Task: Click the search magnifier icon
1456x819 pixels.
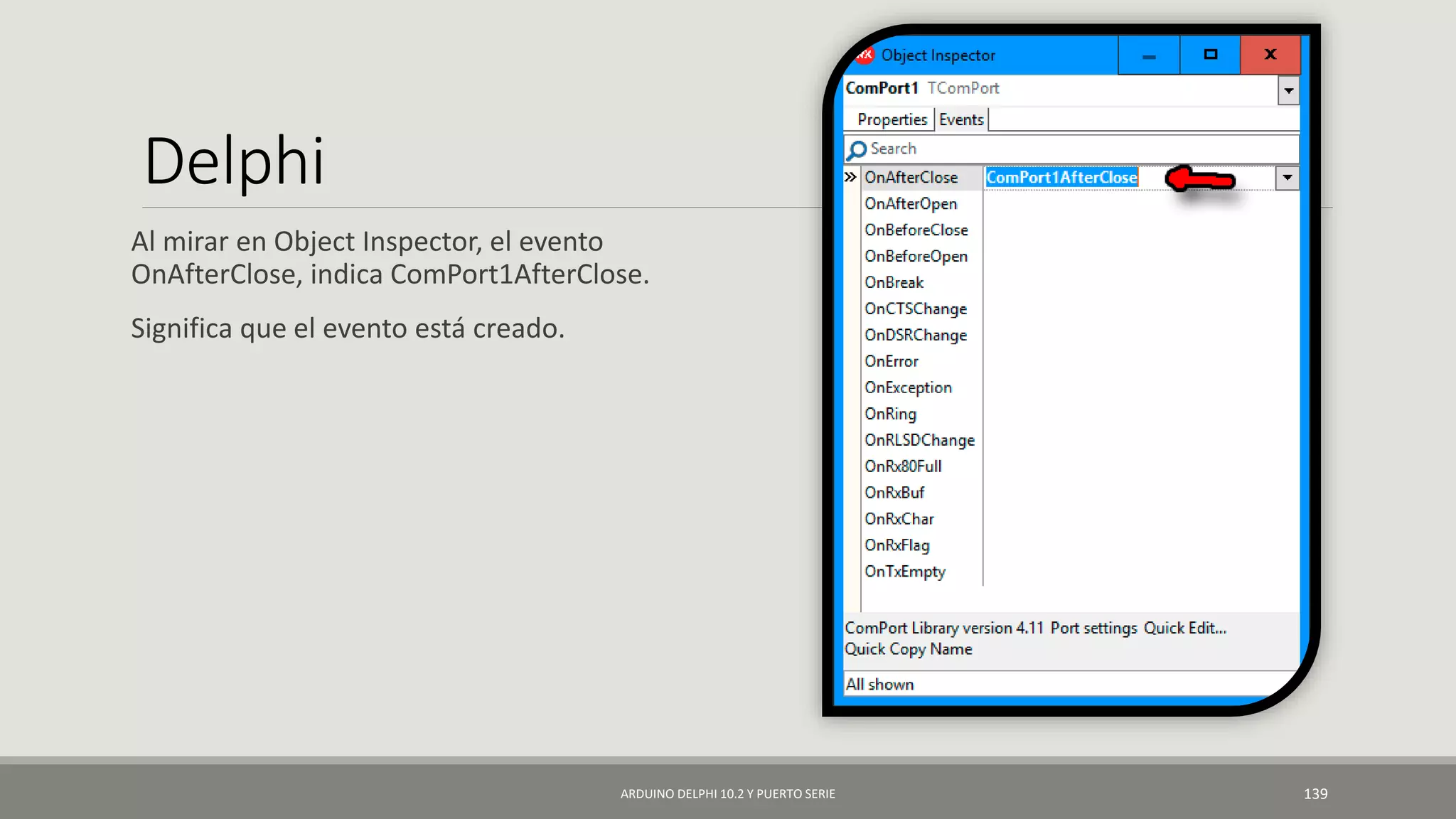Action: tap(857, 150)
